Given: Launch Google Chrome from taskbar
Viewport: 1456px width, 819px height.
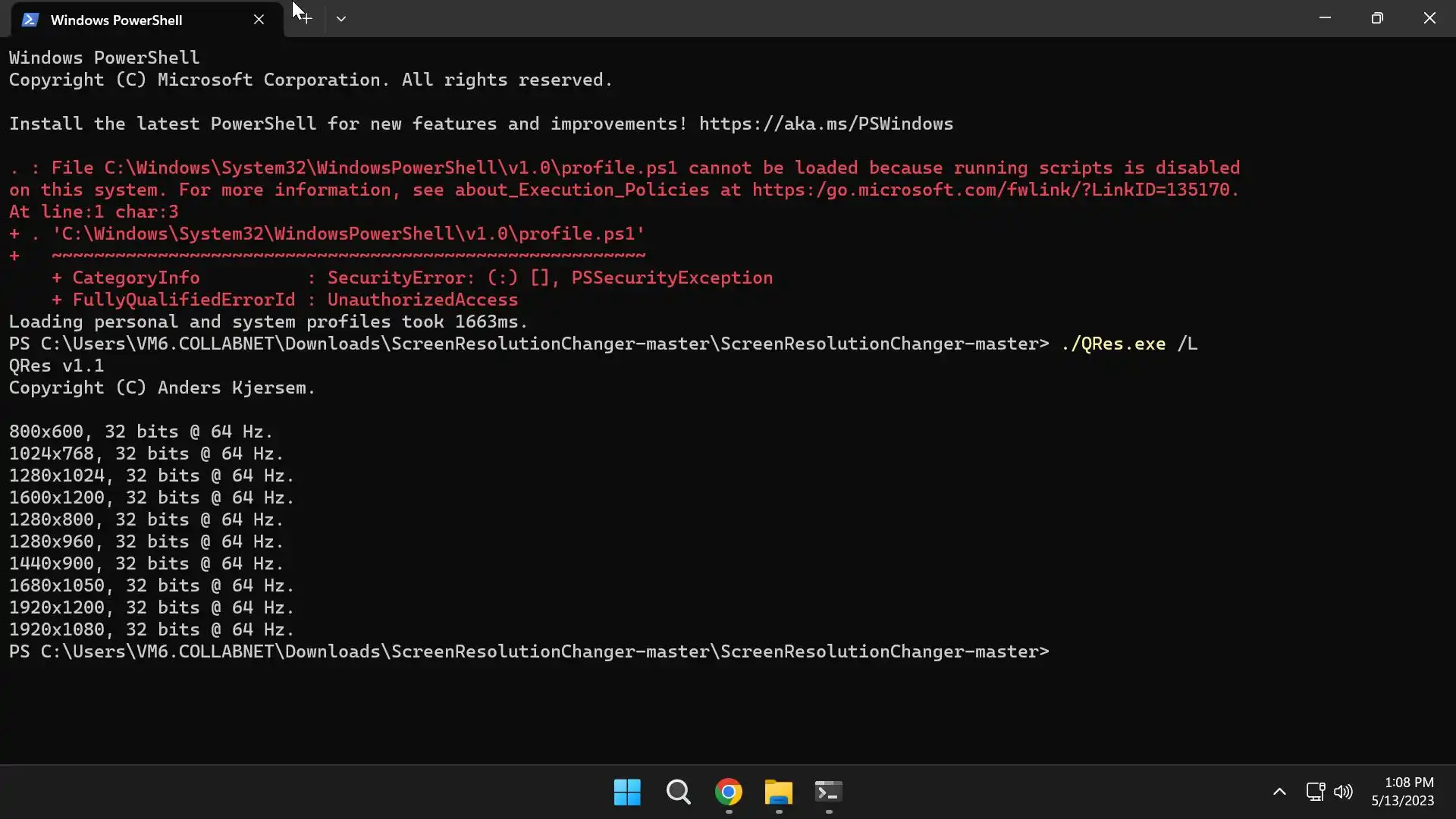Looking at the screenshot, I should point(729,792).
